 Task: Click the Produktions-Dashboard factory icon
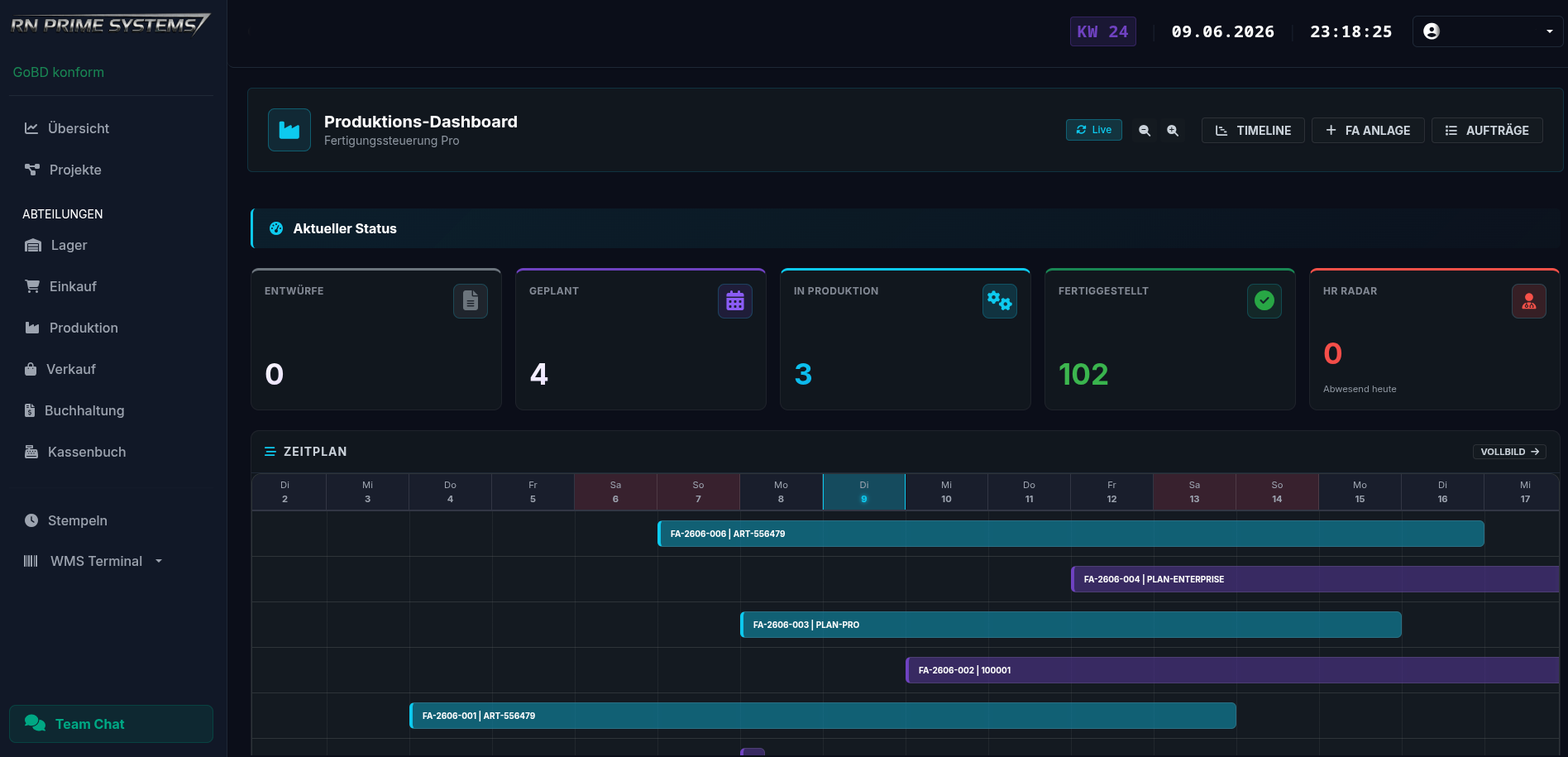[x=289, y=130]
